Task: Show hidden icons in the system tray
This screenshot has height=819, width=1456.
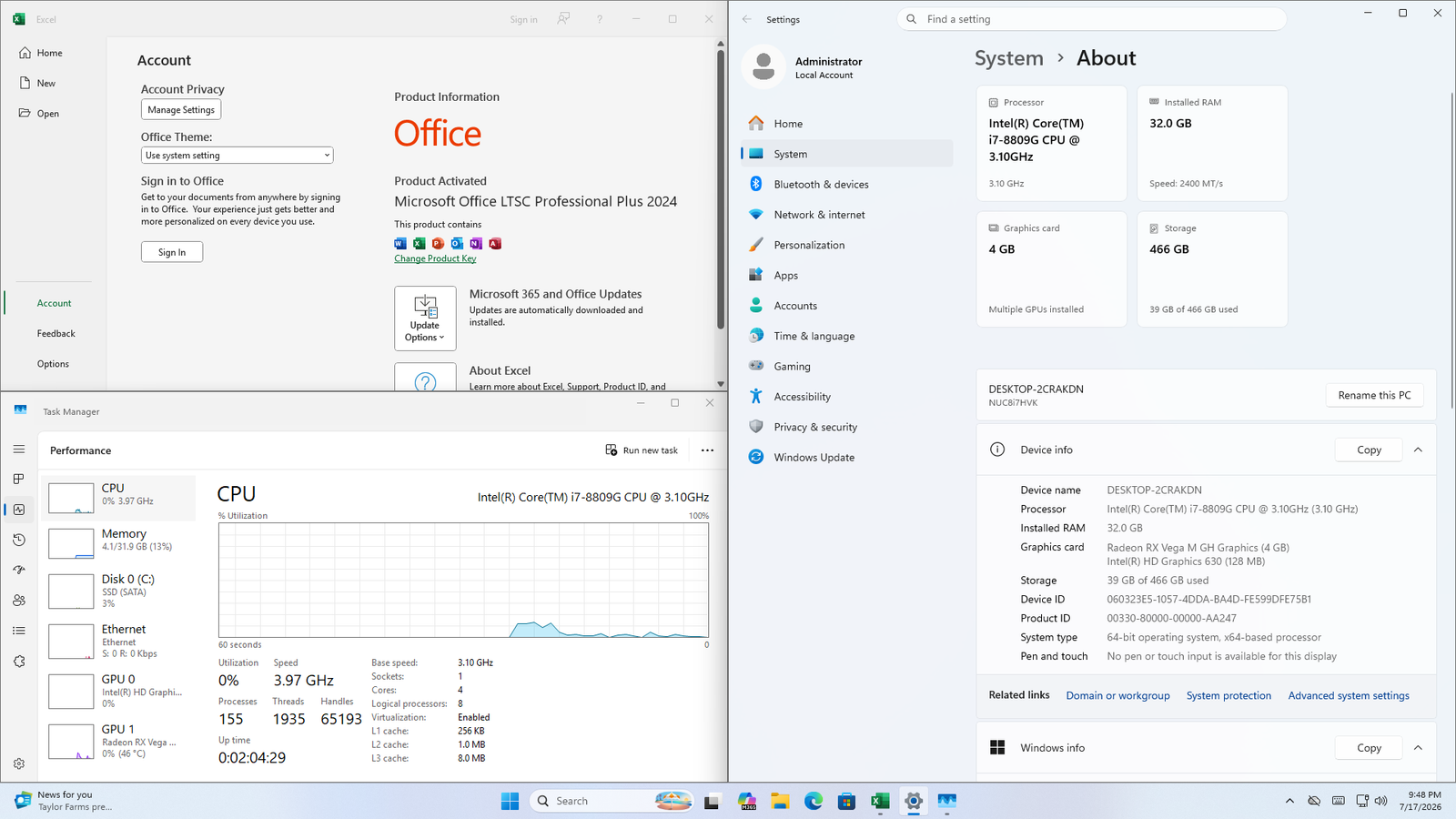Action: 1289,801
